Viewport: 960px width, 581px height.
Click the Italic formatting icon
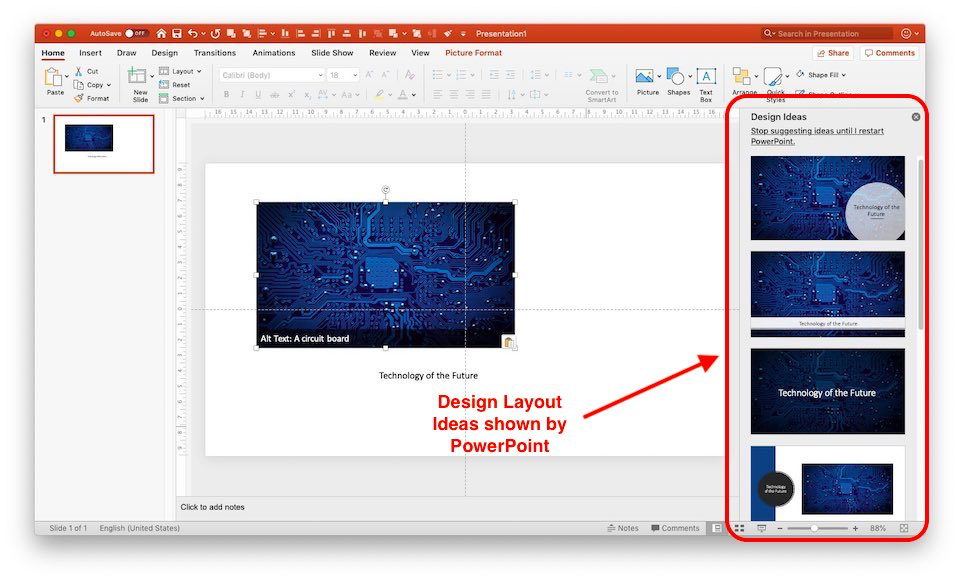coord(242,94)
